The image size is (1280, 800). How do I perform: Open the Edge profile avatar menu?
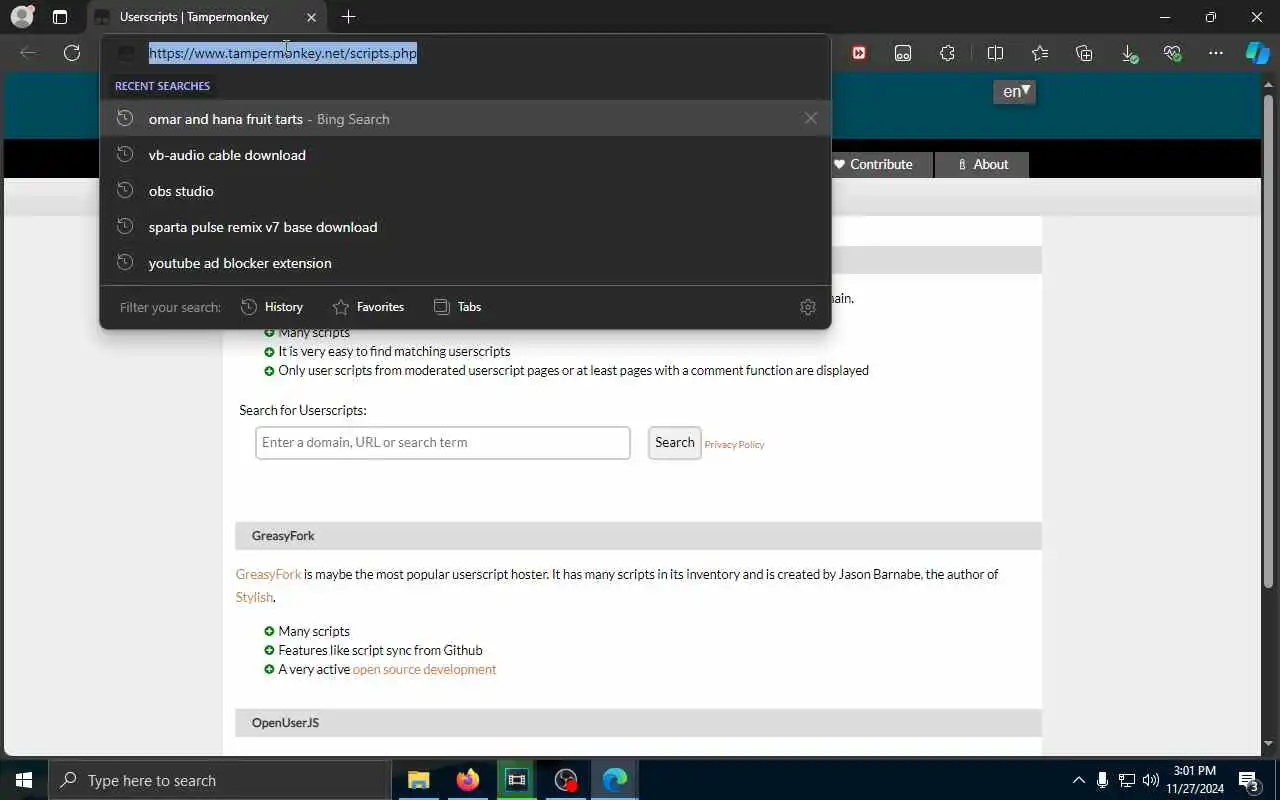click(22, 17)
